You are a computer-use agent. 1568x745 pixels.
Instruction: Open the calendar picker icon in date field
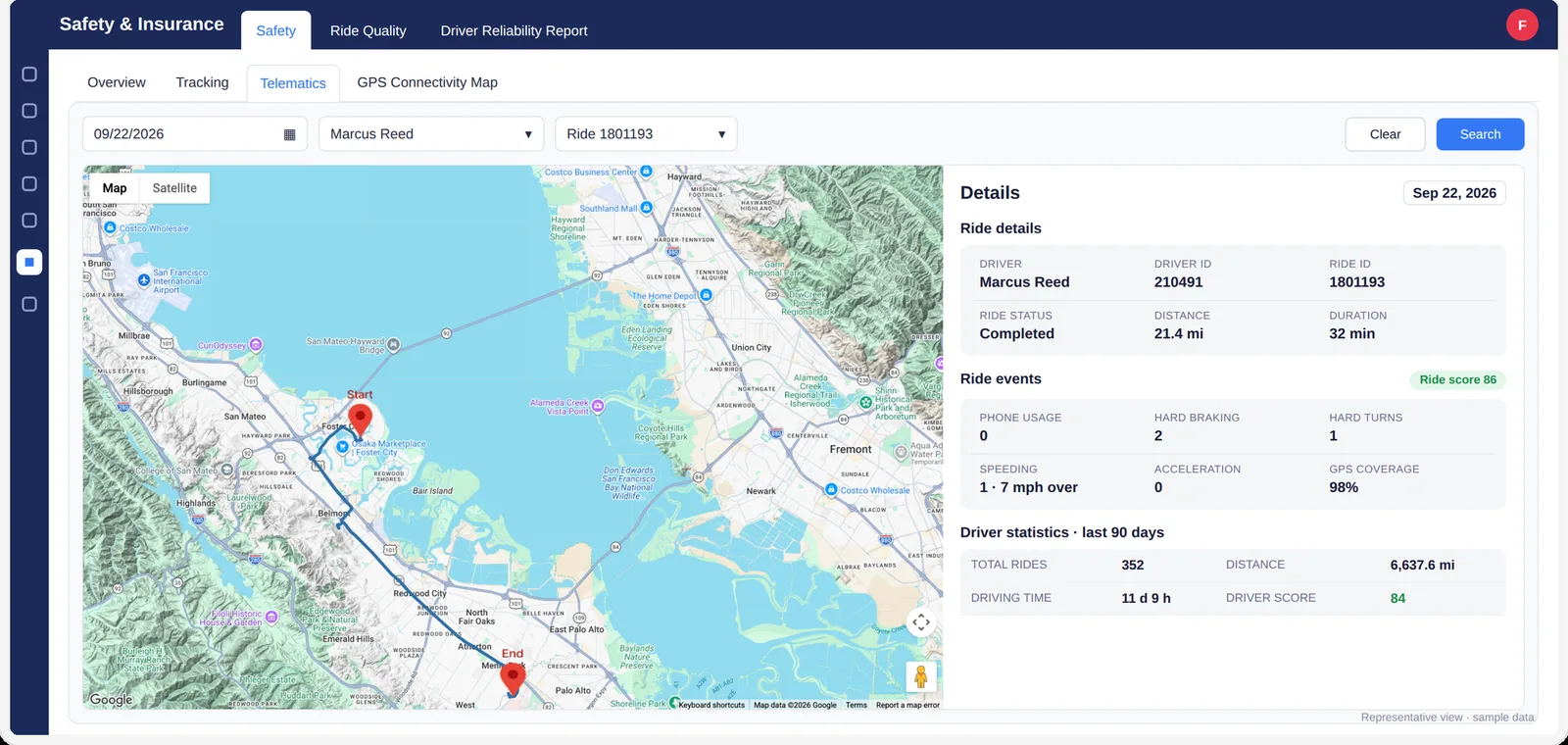coord(289,134)
